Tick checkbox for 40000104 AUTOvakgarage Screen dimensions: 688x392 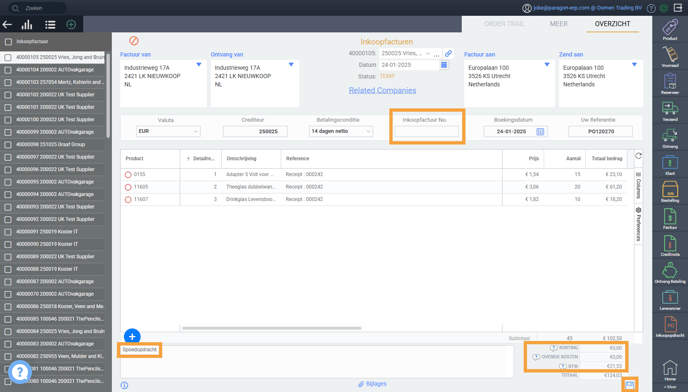pyautogui.click(x=8, y=70)
